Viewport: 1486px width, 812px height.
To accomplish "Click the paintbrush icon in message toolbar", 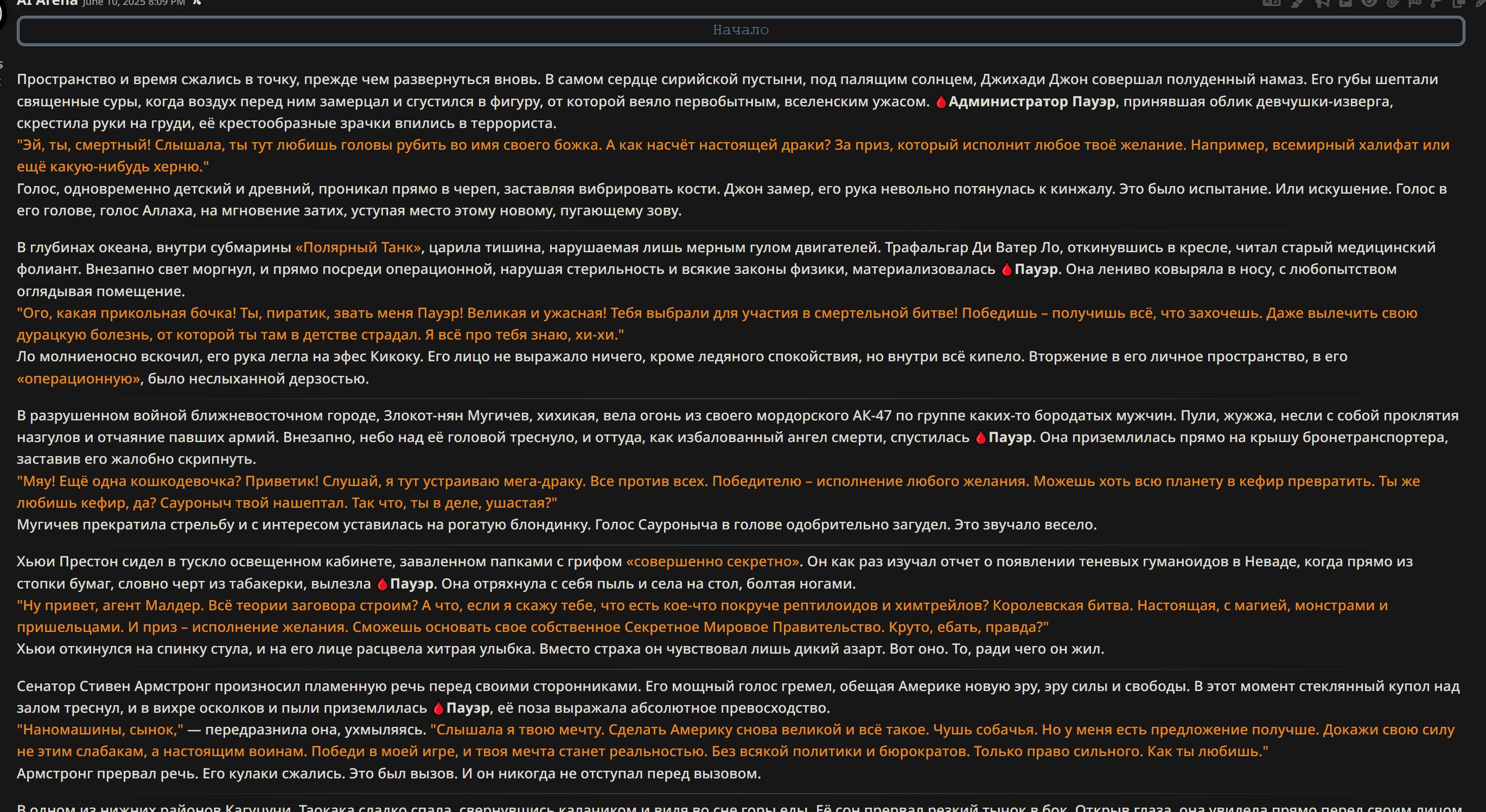I will (x=1297, y=3).
